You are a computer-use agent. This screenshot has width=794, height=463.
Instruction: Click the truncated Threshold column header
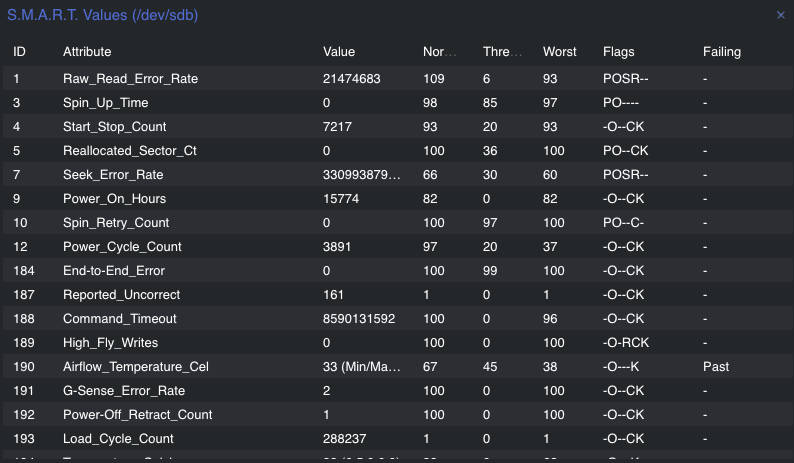(502, 51)
